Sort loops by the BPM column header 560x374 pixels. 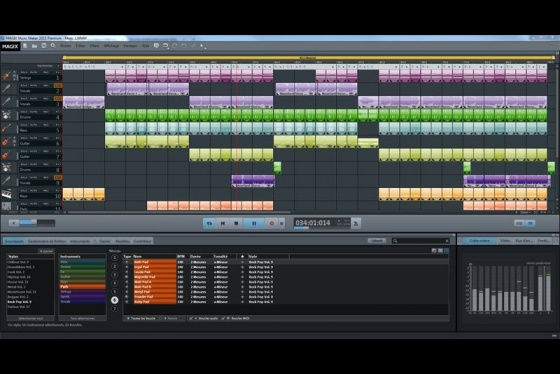point(181,256)
